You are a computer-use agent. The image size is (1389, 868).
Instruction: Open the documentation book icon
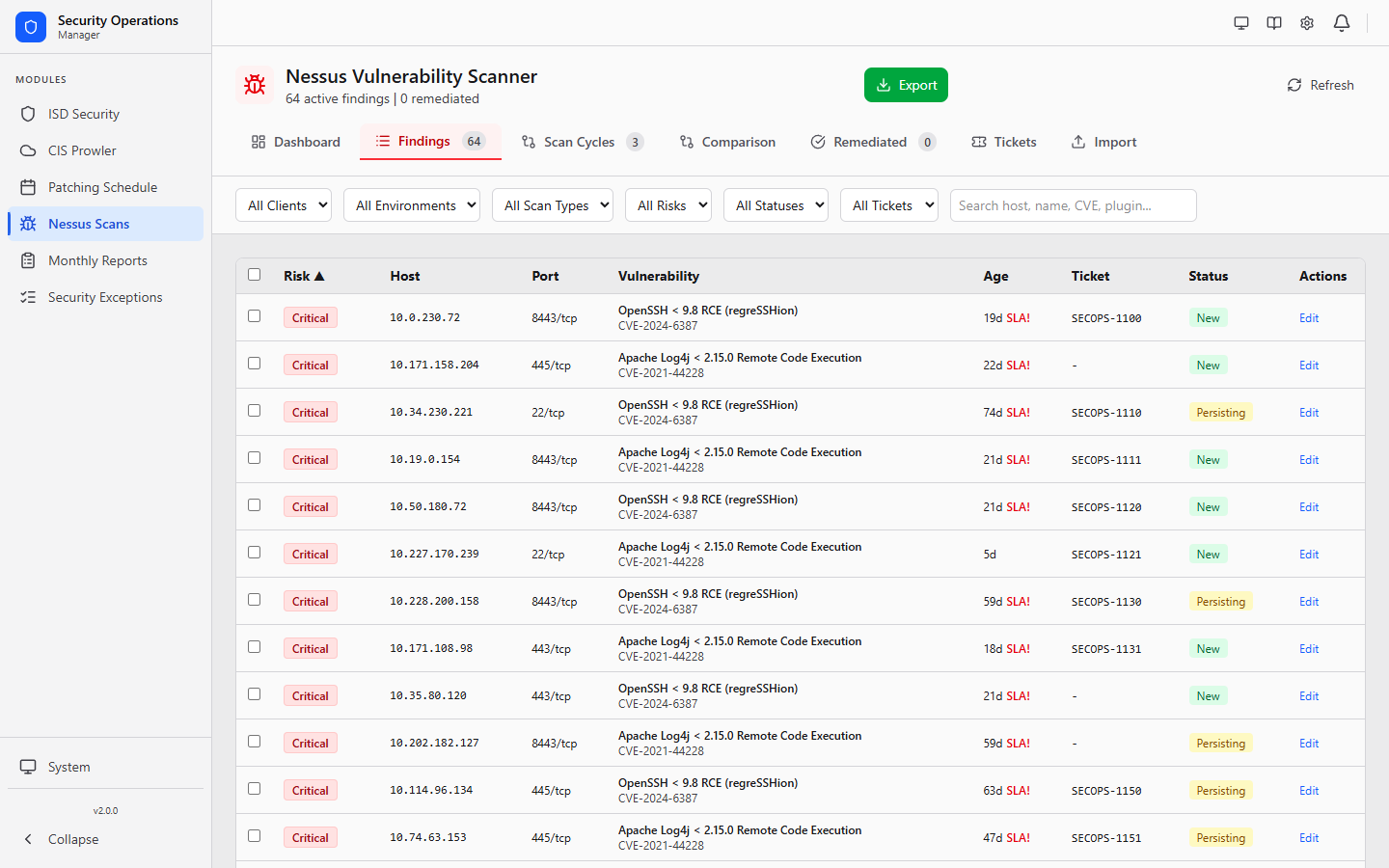[x=1274, y=23]
